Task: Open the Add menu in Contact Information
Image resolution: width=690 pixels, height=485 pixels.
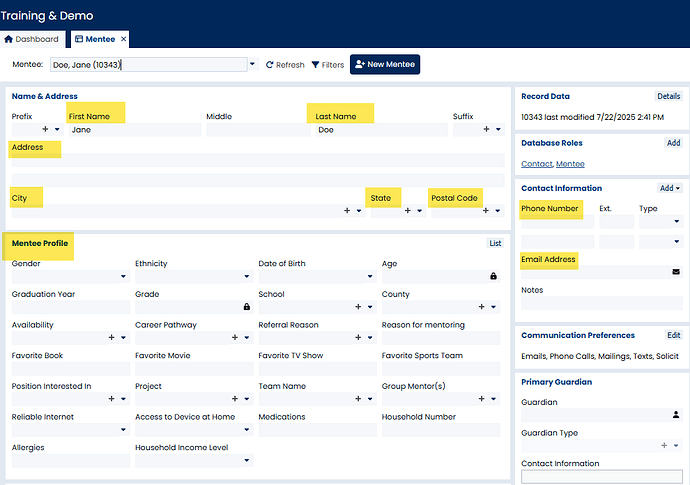Action: [669, 188]
